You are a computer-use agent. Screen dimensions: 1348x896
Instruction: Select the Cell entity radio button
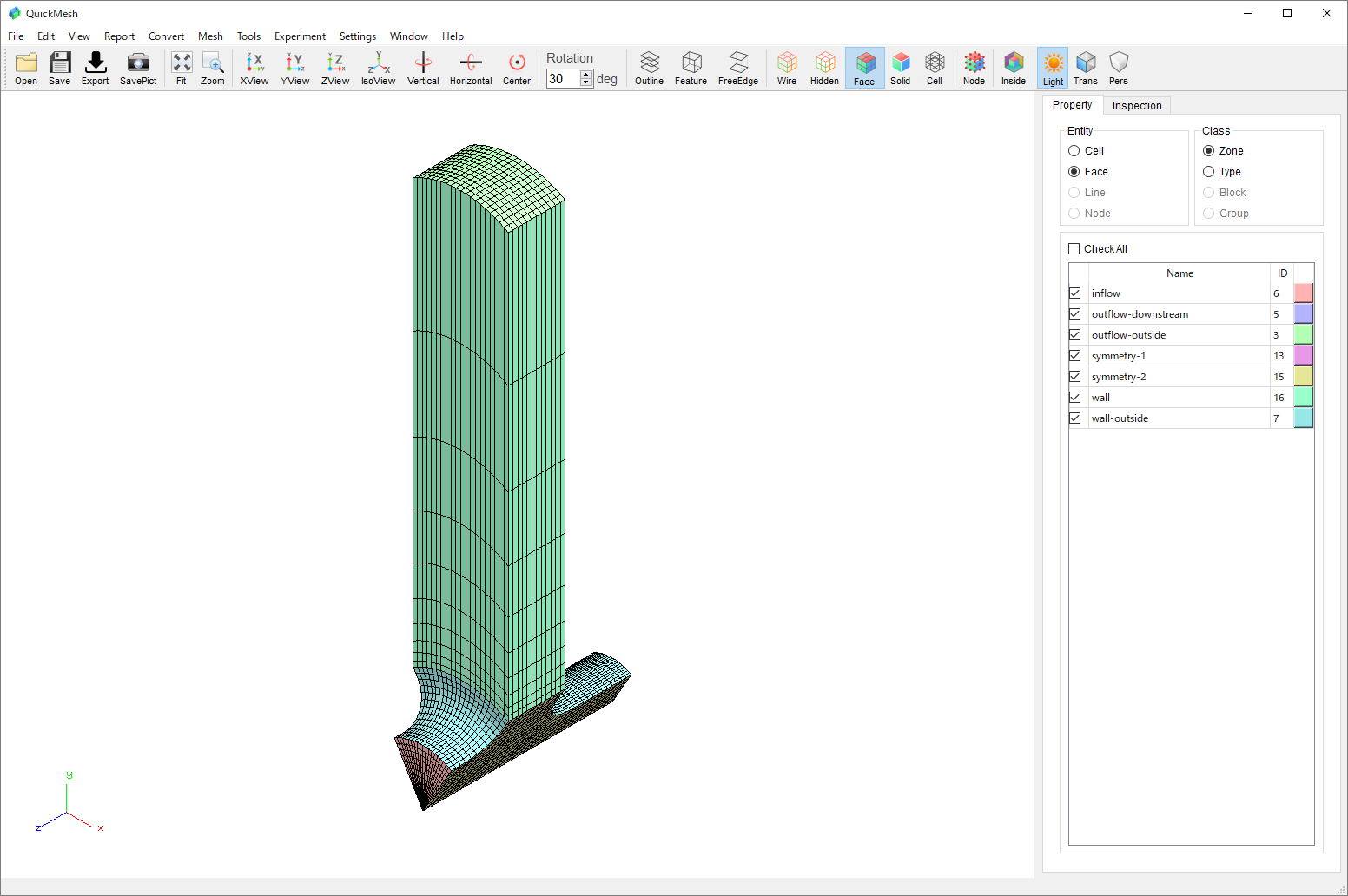1074,151
